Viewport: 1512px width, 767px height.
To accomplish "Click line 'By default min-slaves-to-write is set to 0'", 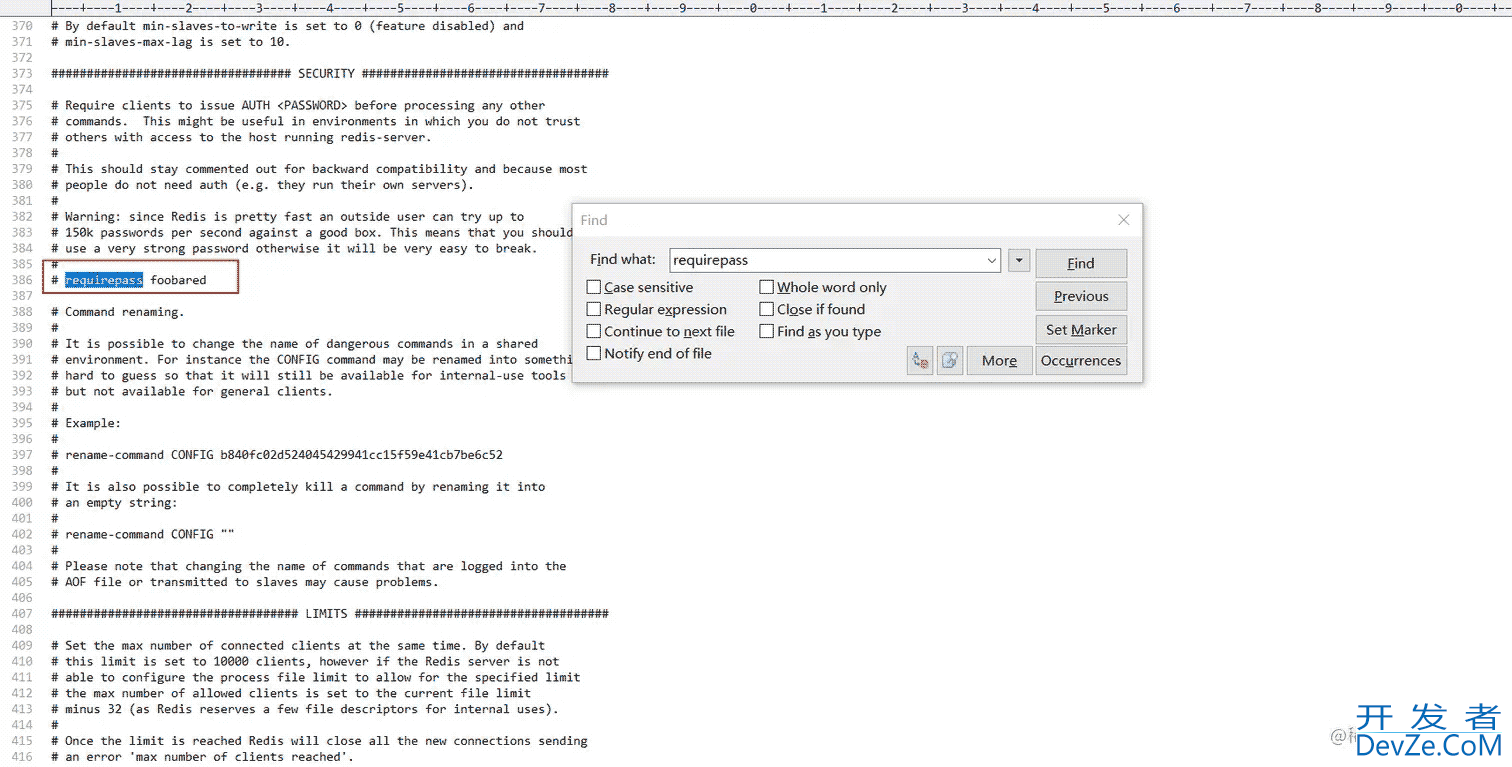I will click(x=287, y=26).
